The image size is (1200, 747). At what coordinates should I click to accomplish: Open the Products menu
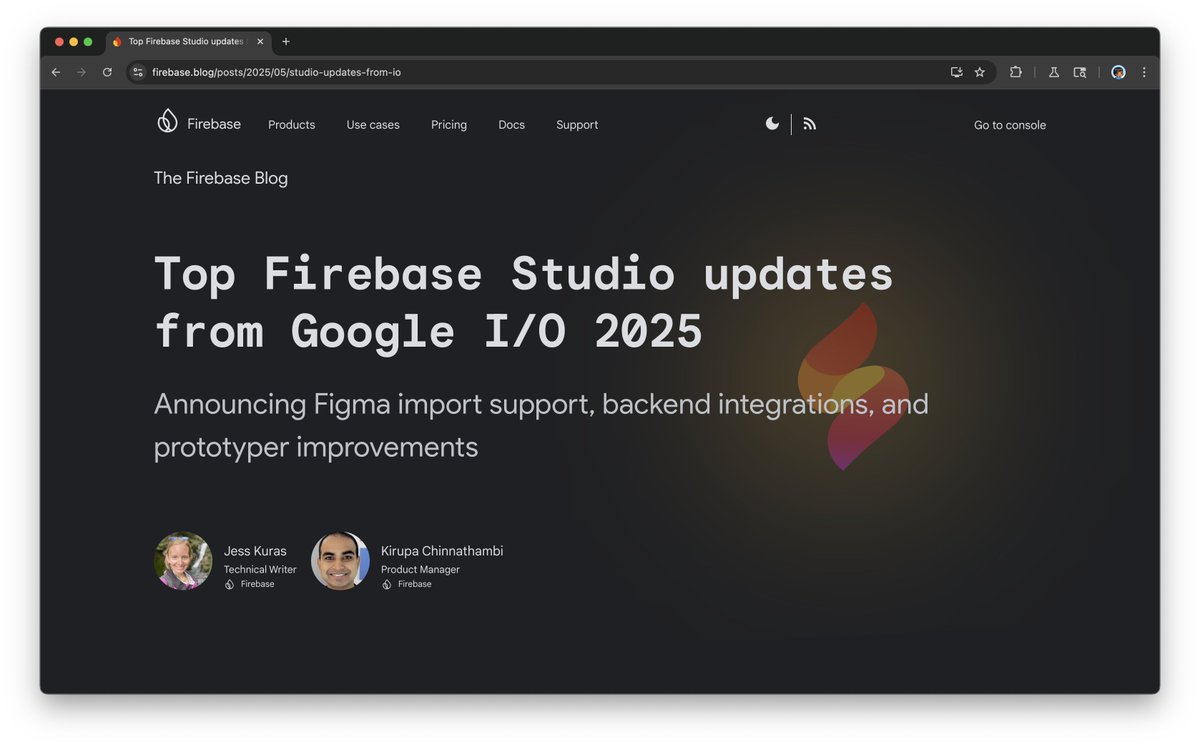point(291,125)
